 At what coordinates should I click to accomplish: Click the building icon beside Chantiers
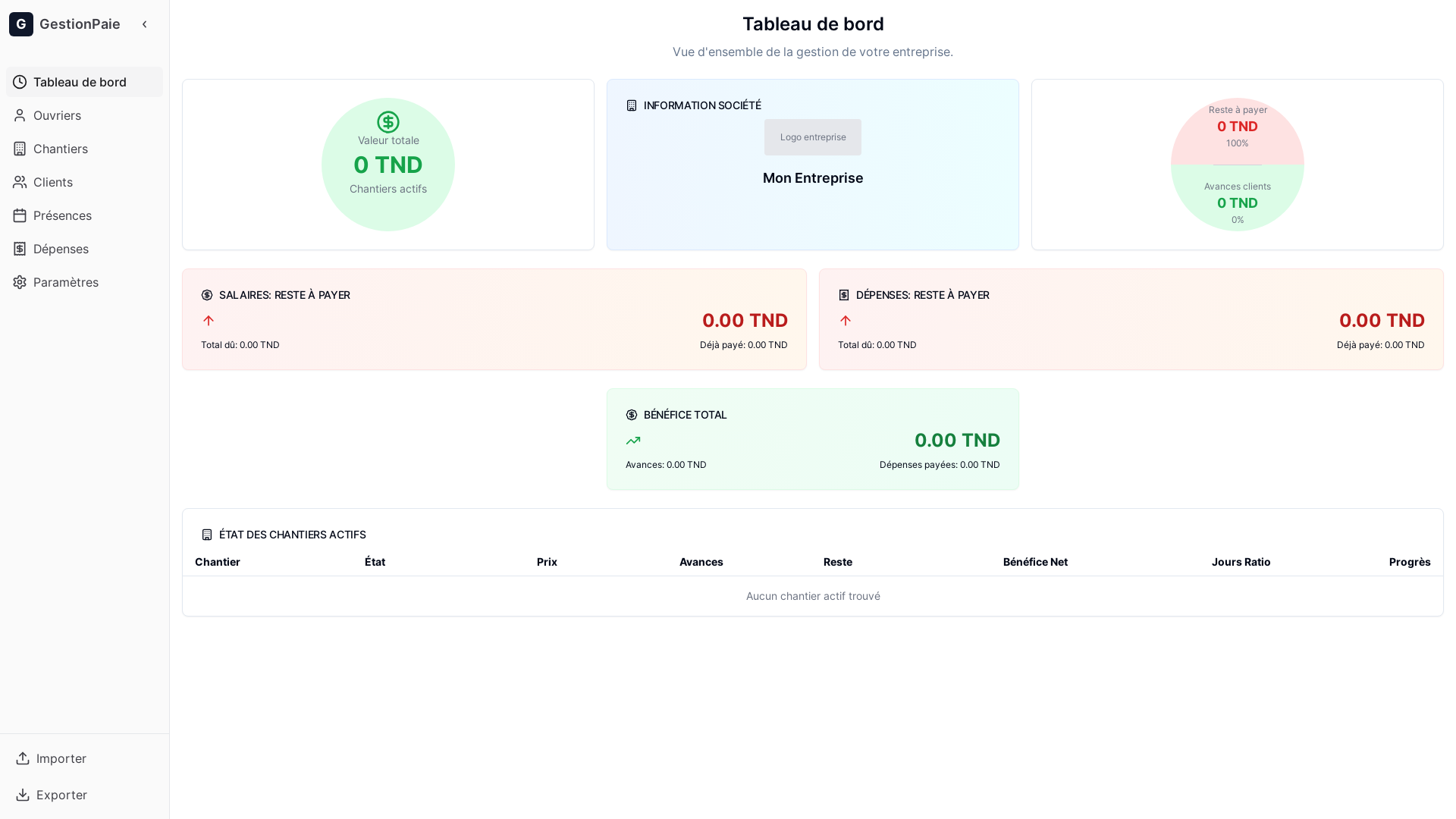[20, 149]
